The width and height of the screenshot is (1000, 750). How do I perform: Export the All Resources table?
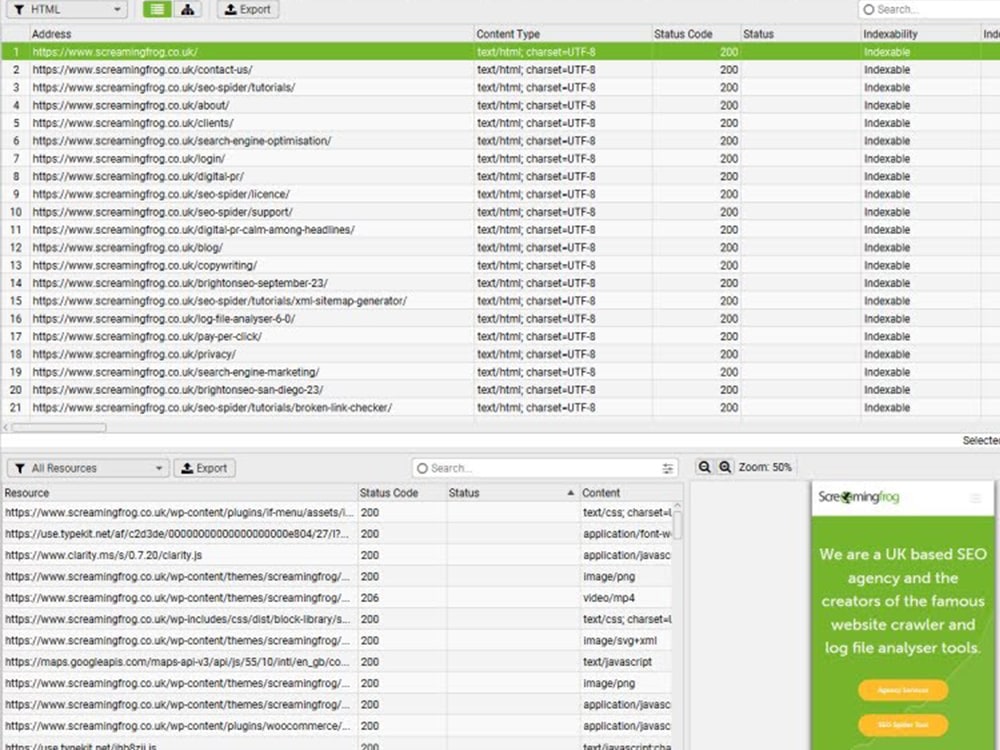(x=204, y=468)
